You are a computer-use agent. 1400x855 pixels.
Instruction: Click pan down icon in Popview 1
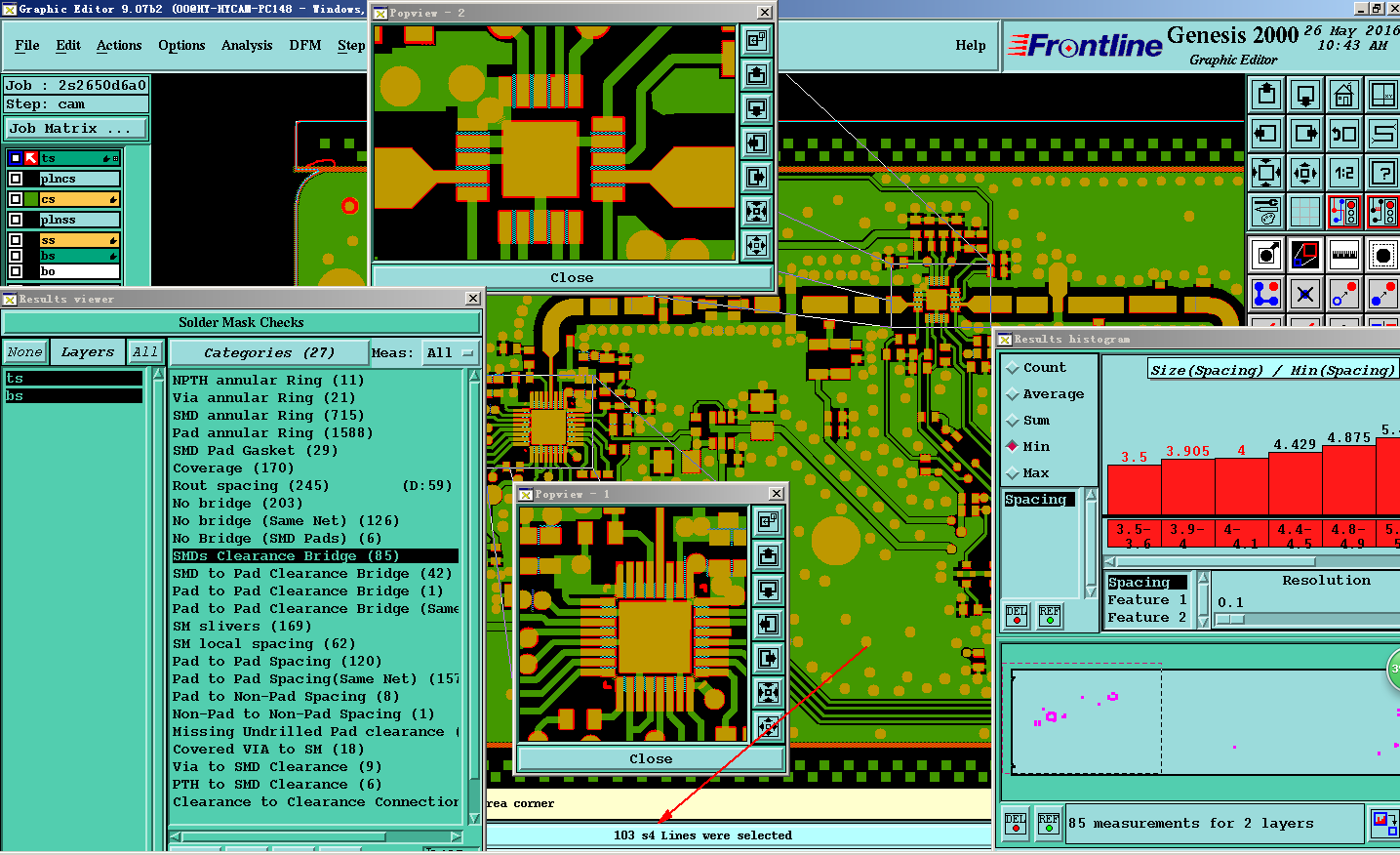769,590
